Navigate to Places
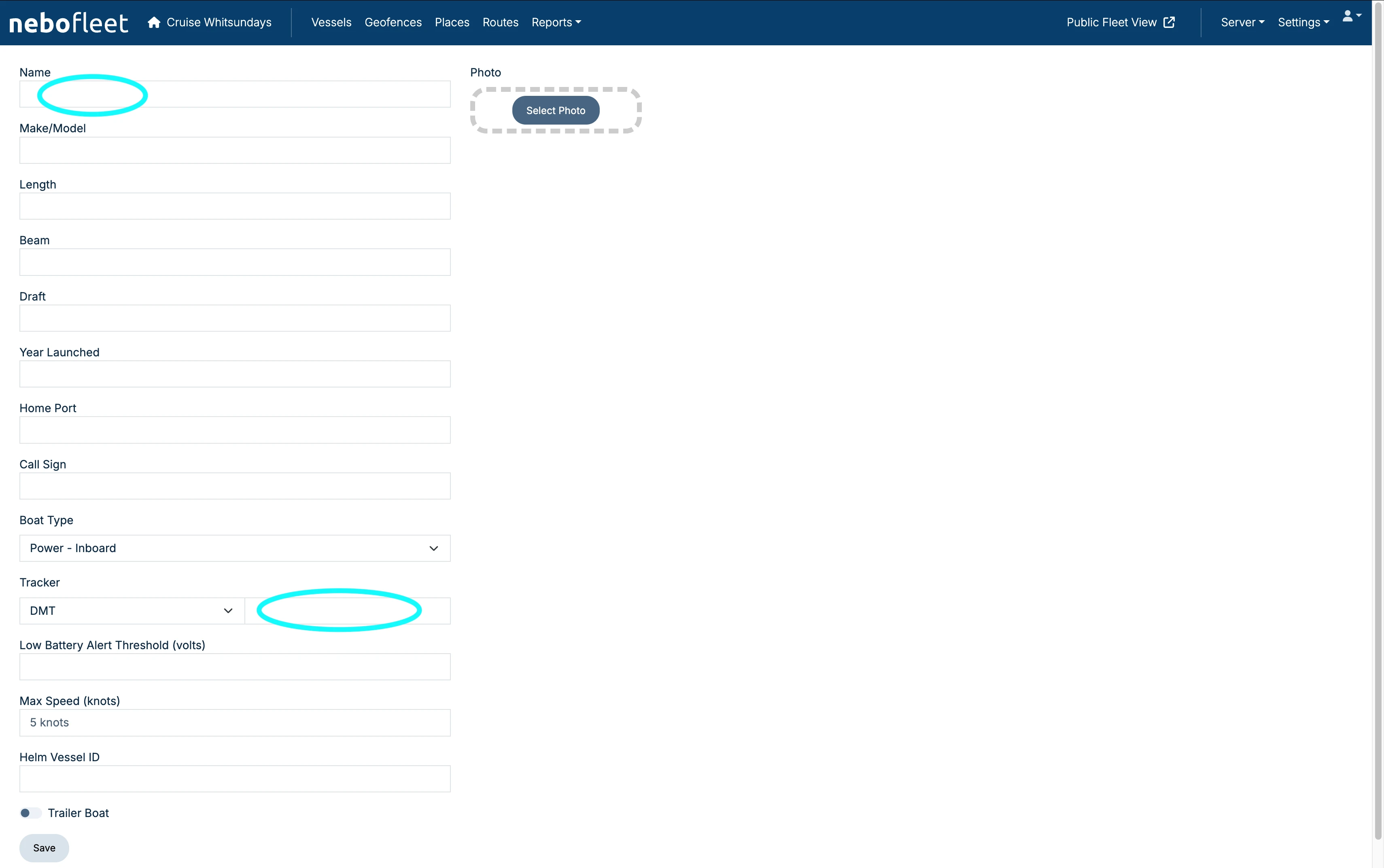1384x868 pixels. [x=451, y=22]
